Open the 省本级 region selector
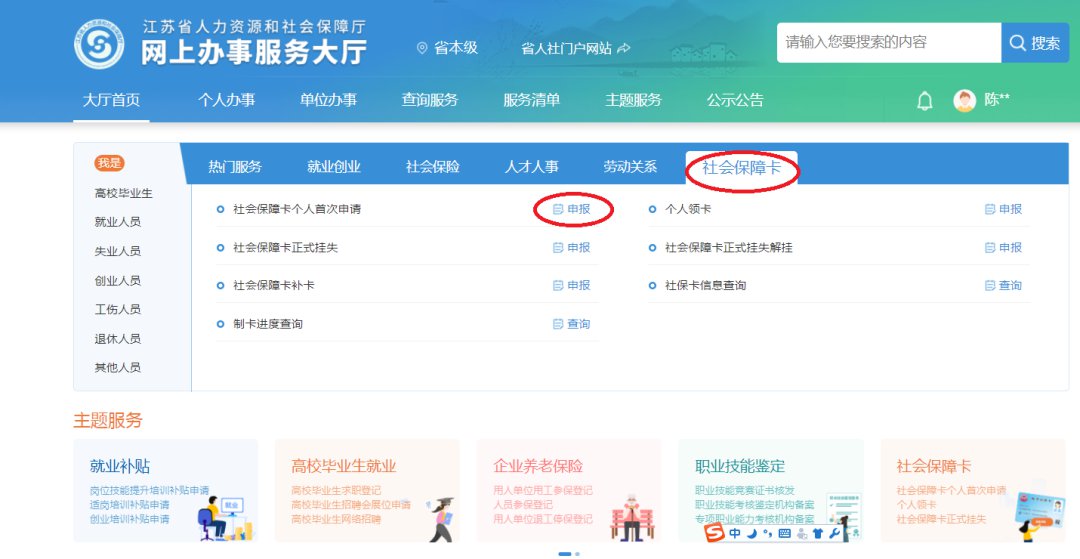The height and width of the screenshot is (559, 1080). [x=447, y=47]
